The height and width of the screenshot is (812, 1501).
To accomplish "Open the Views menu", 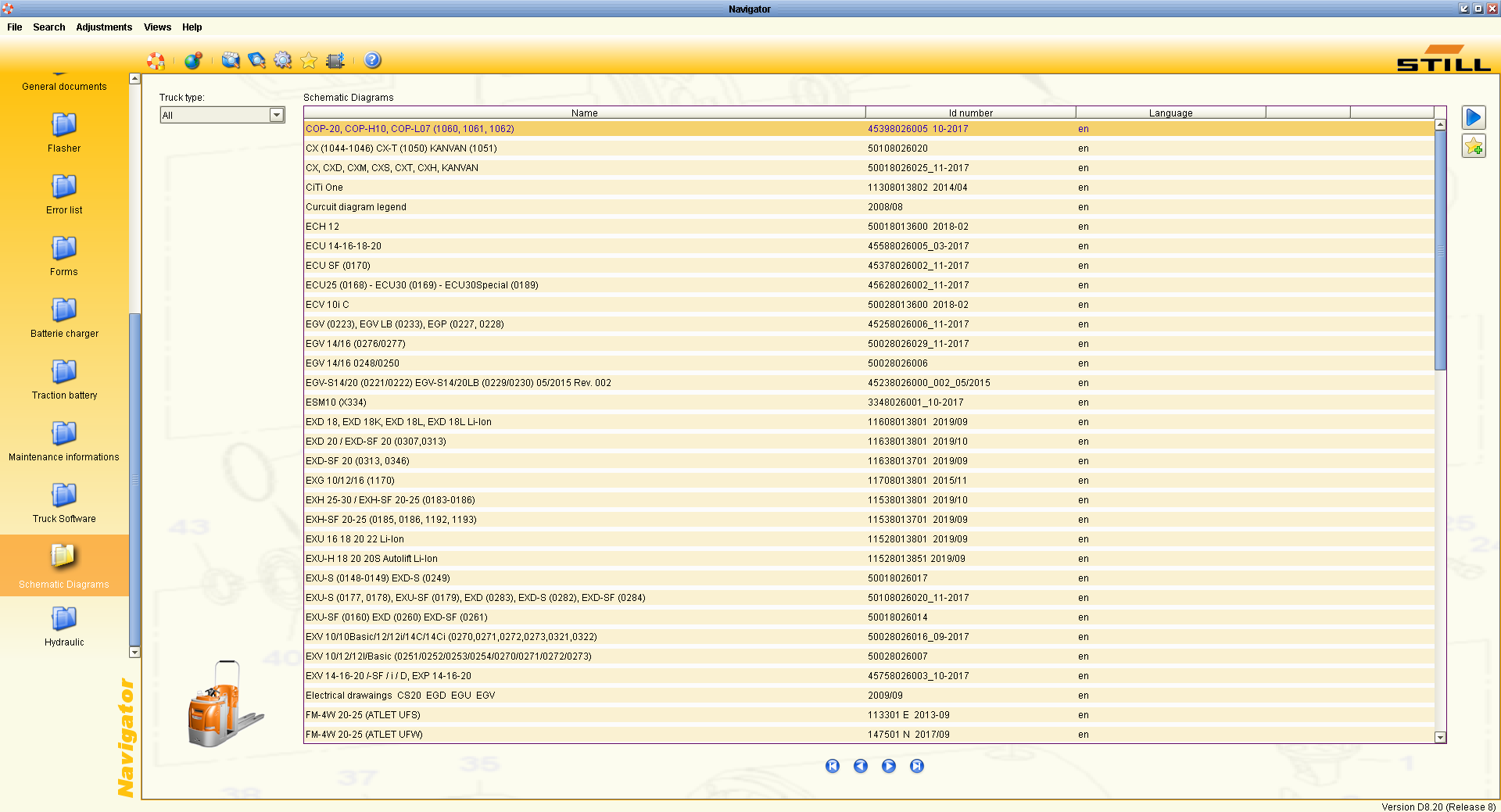I will (157, 27).
